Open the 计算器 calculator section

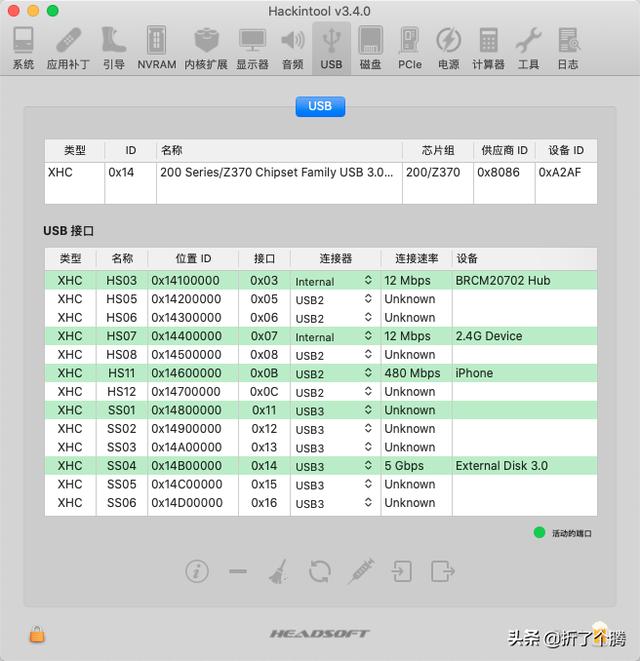point(488,48)
